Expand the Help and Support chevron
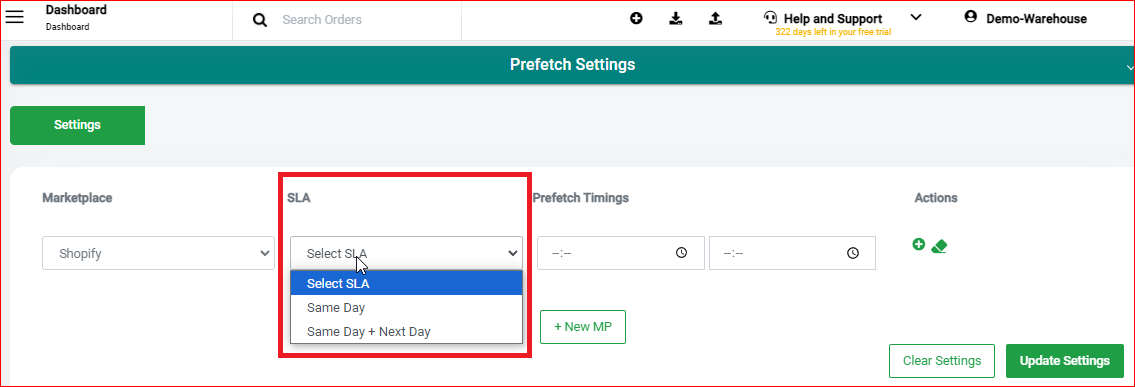The image size is (1135, 387). [x=916, y=17]
